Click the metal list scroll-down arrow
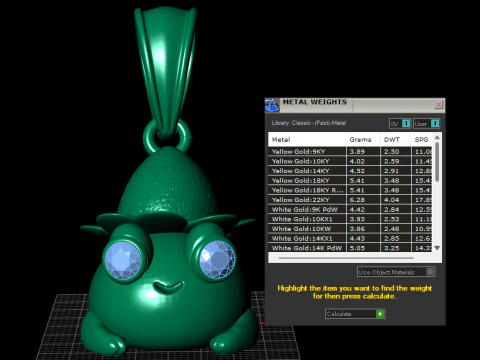 [x=437, y=248]
